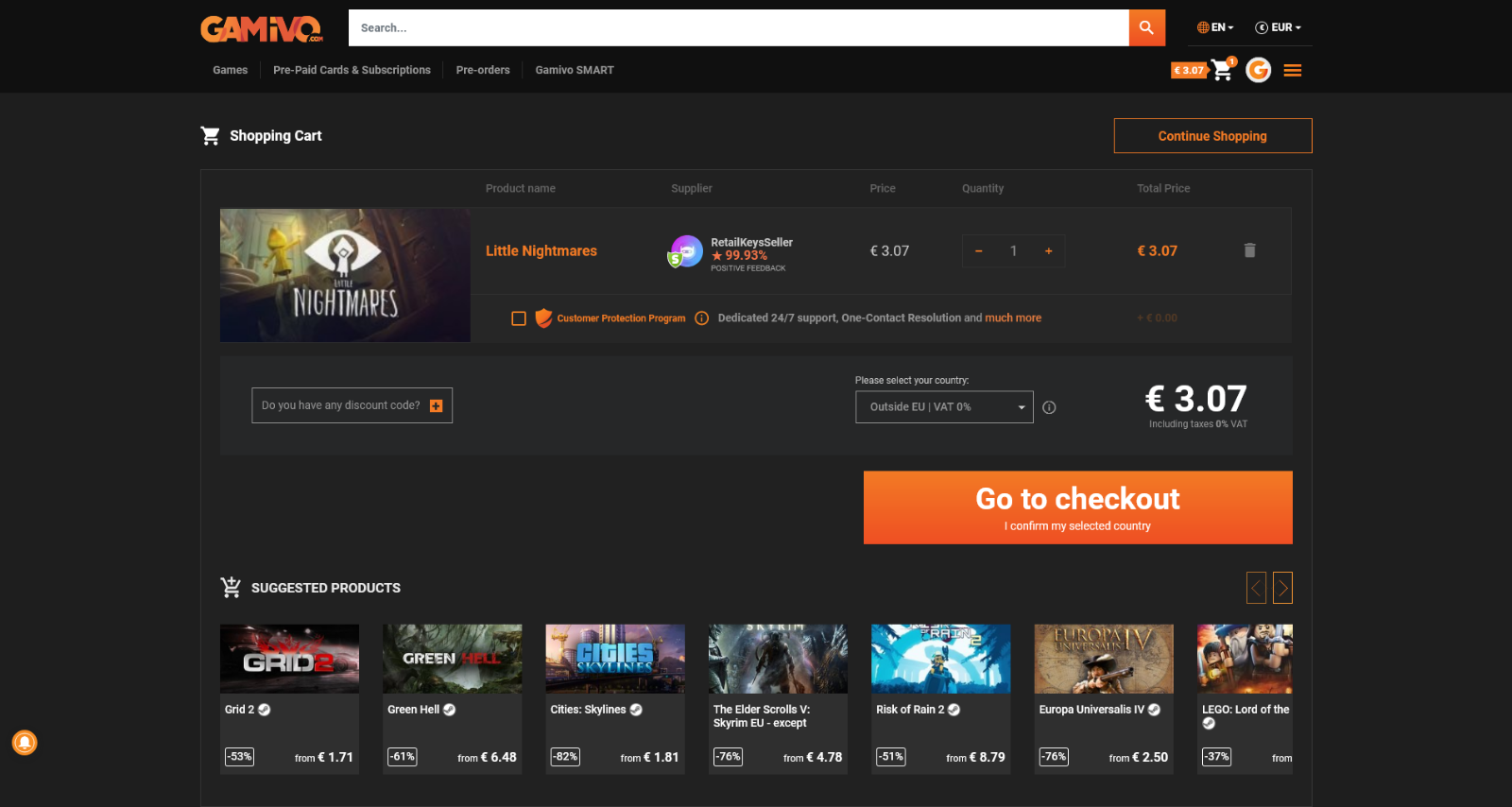Click Europa Universalis IV verified badge
1512x807 pixels.
(x=1154, y=710)
